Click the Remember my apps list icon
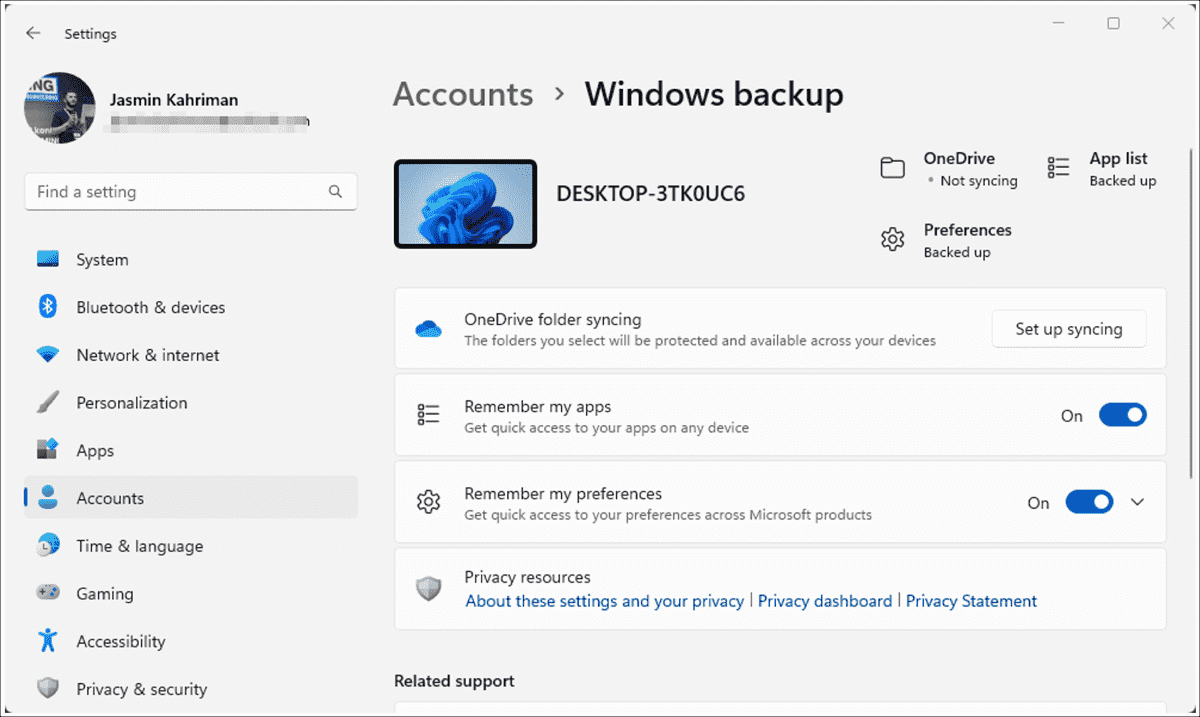Viewport: 1200px width, 717px height. coord(429,415)
